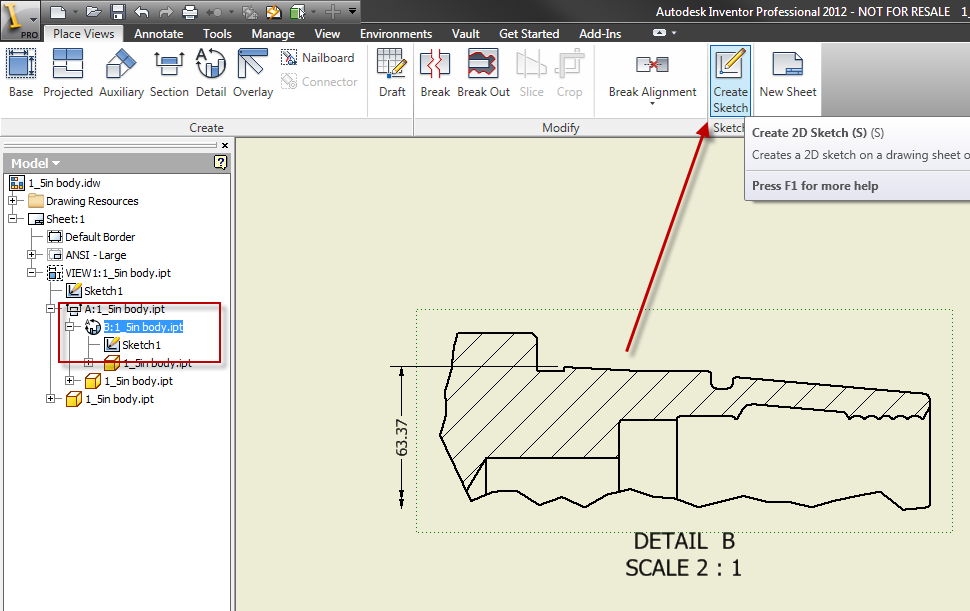Select Sheet:1 in the browser tree
Screen dimensions: 970x611
click(65, 219)
